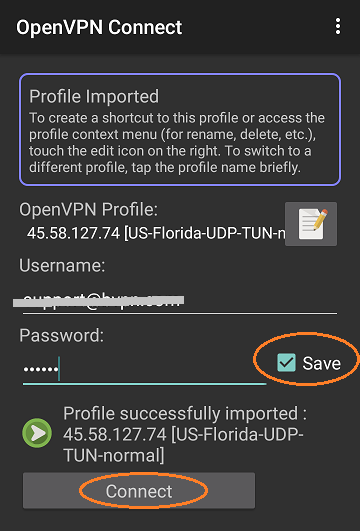Select the OpenVPN Profile label
Image resolution: width=360 pixels, height=531 pixels.
tap(88, 210)
